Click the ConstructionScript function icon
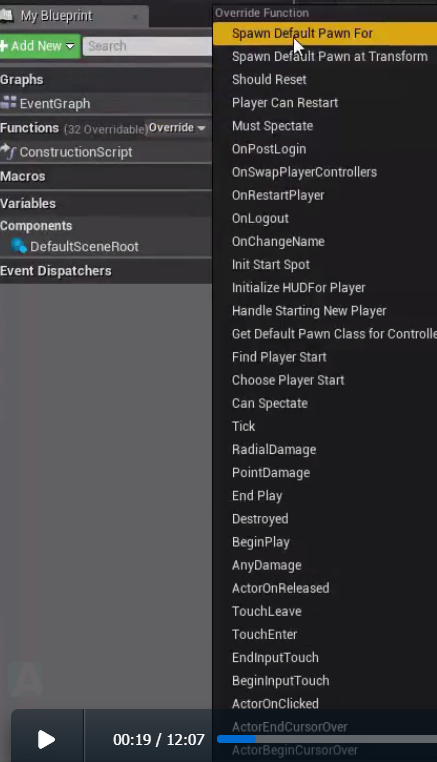Viewport: 437px width, 762px height. 8,151
